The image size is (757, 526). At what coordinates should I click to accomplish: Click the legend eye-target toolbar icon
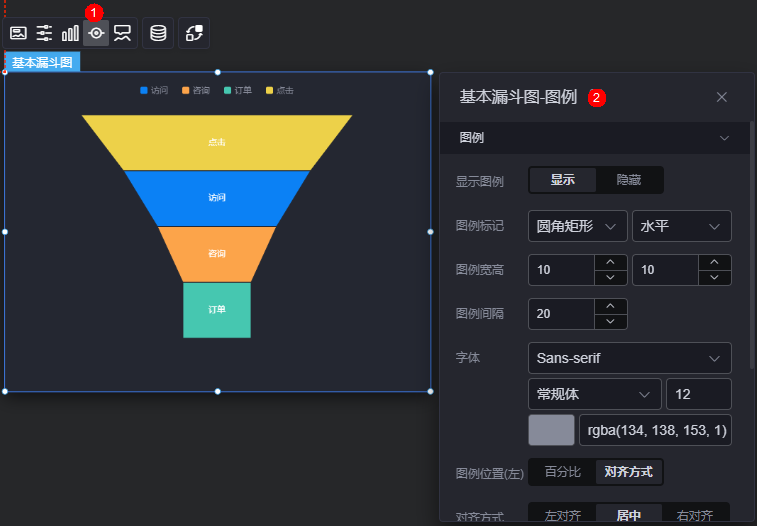[96, 33]
